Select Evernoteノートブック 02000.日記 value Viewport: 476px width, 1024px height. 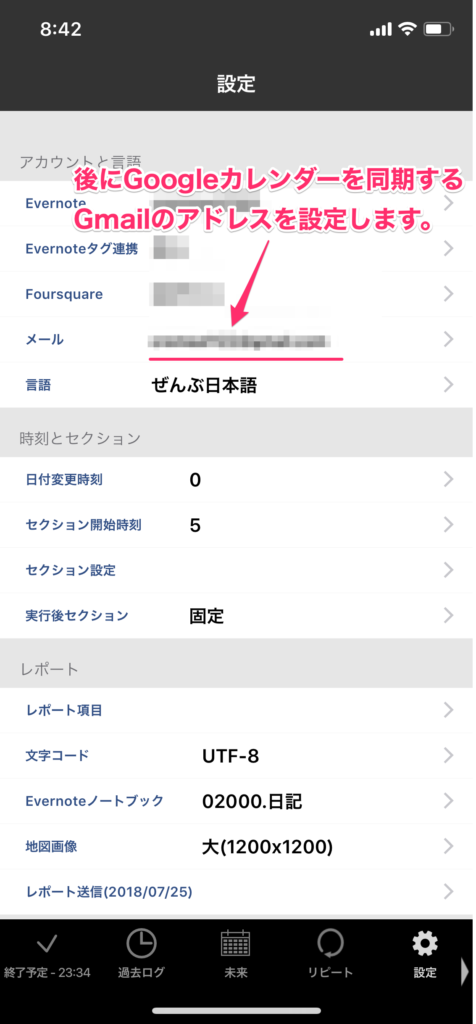[252, 801]
